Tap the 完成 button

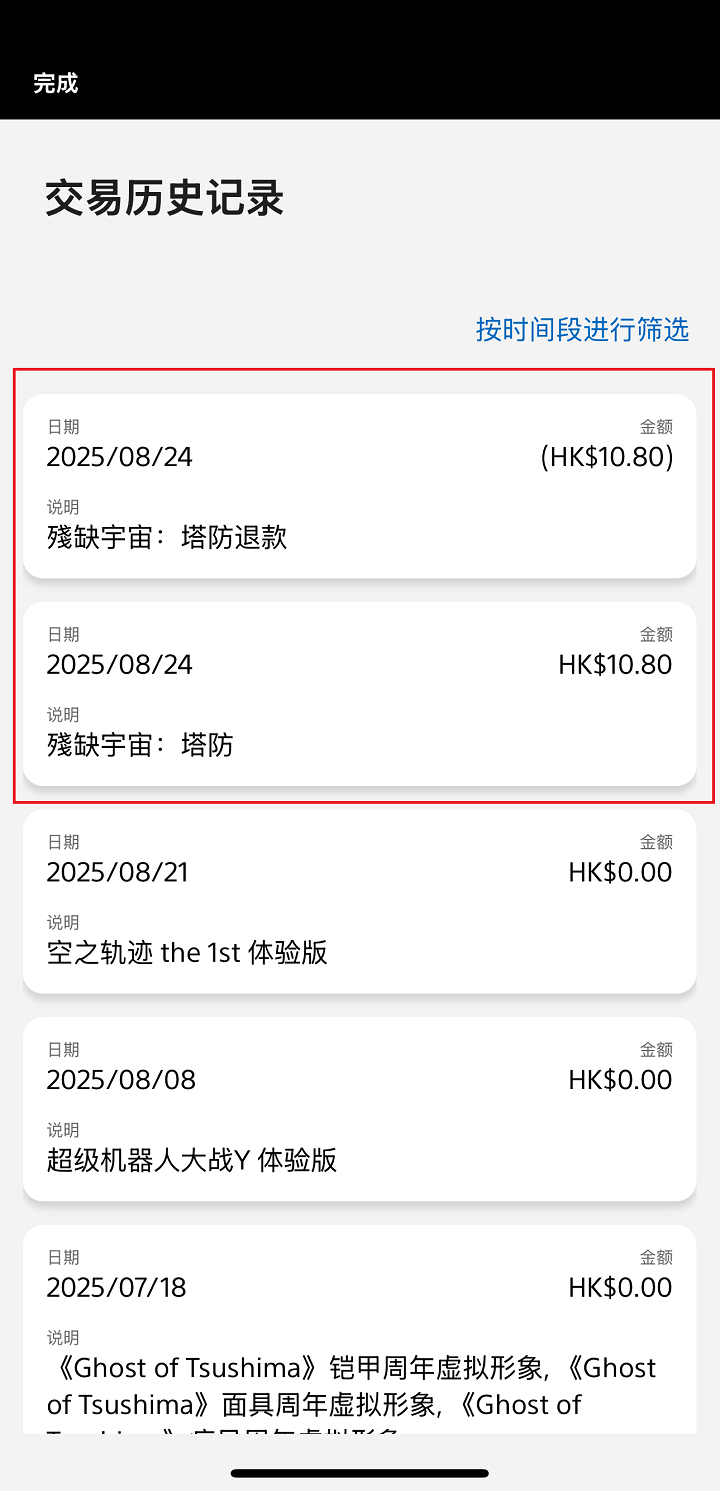(x=55, y=83)
